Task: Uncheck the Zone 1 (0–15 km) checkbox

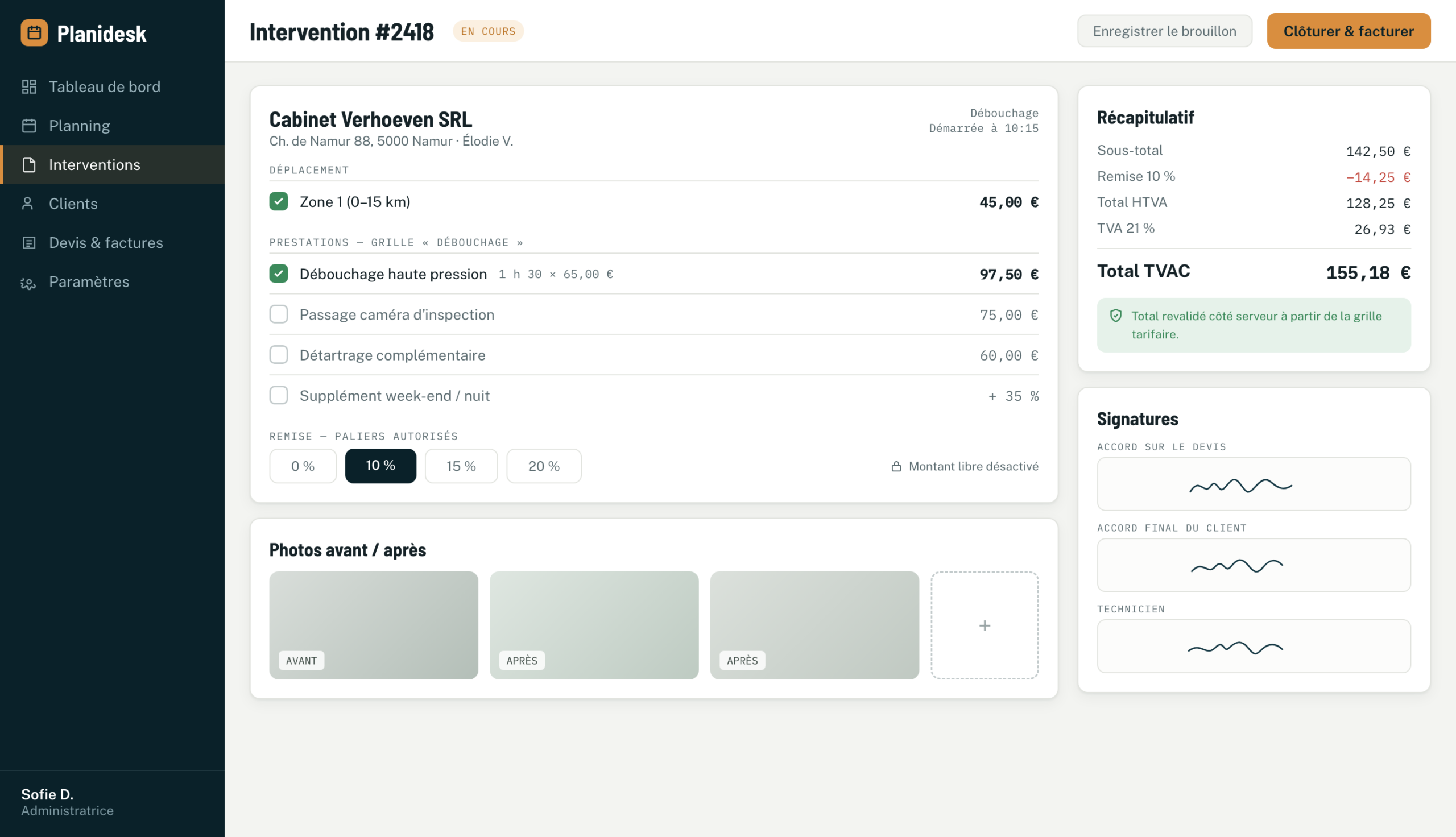Action: [x=279, y=201]
